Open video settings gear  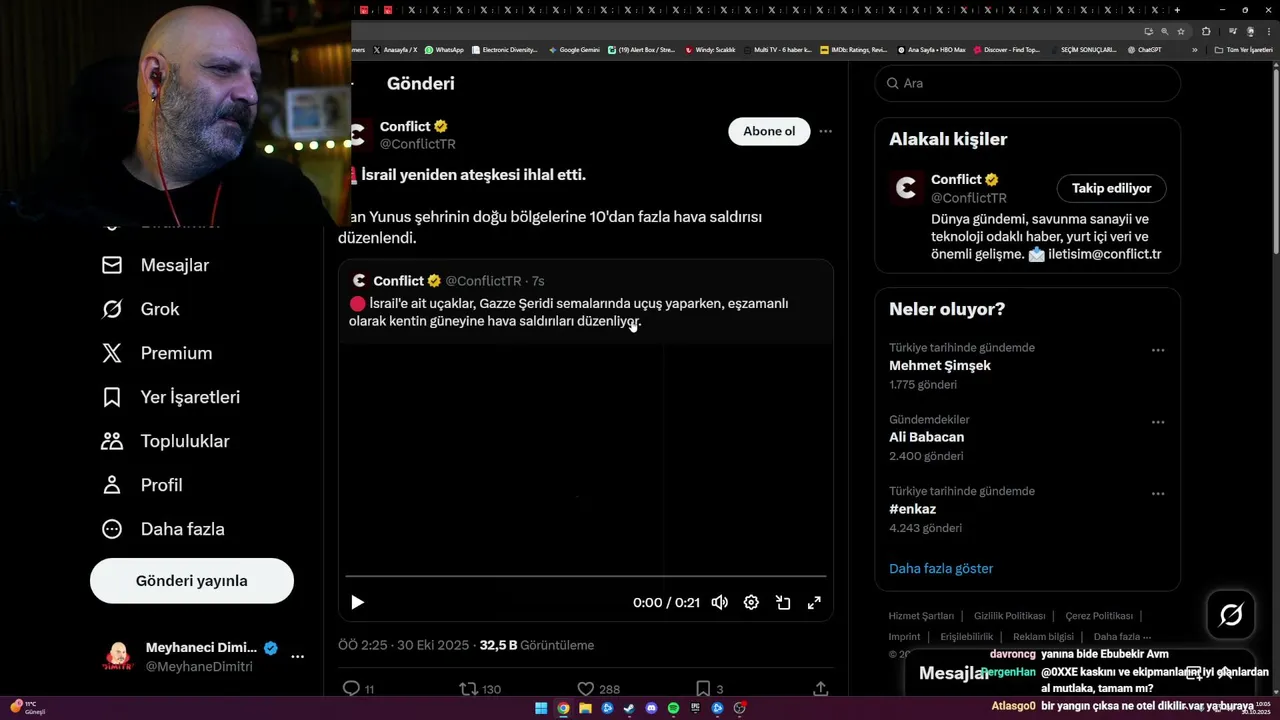coord(751,602)
